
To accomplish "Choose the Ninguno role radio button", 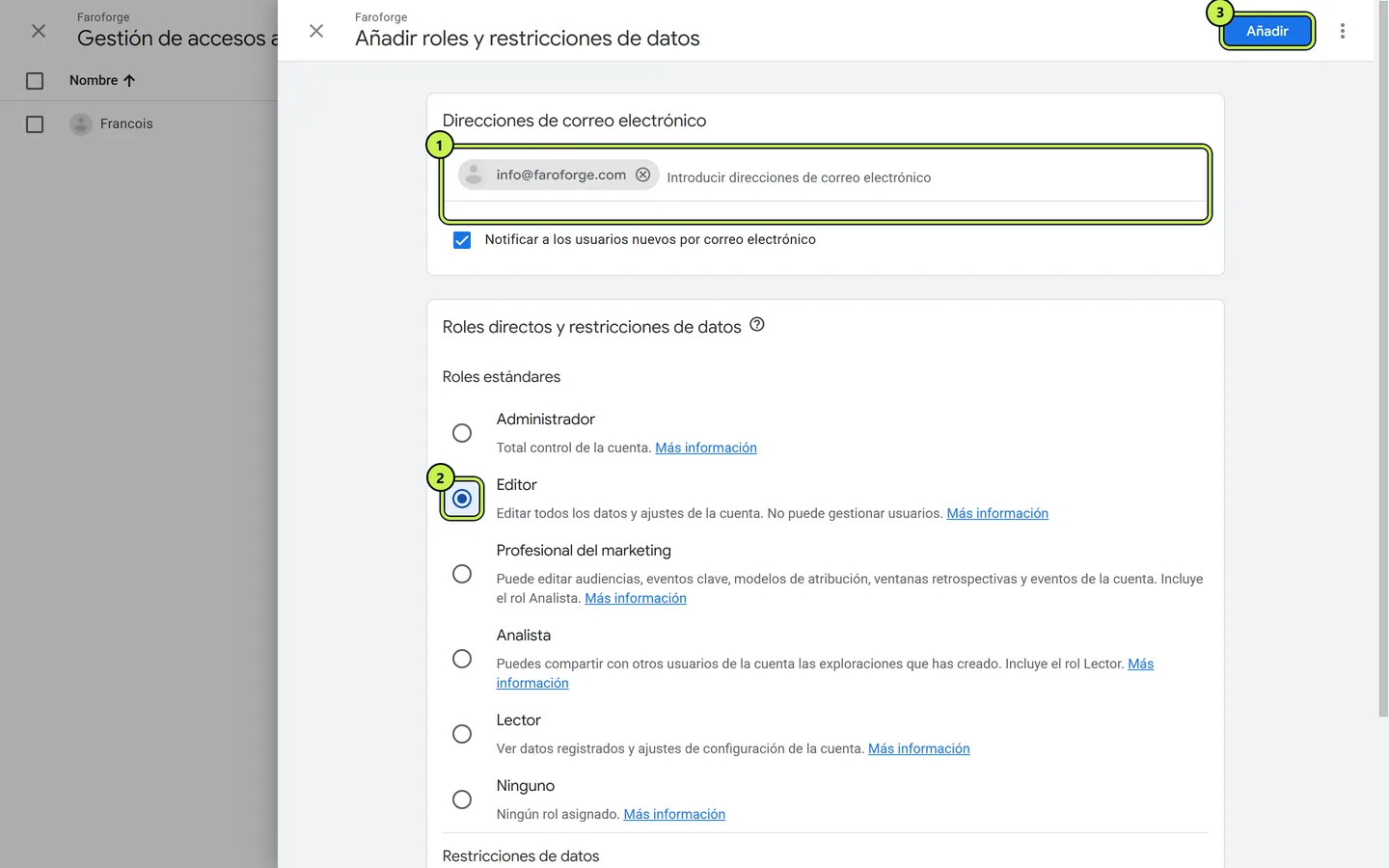I will 462,800.
